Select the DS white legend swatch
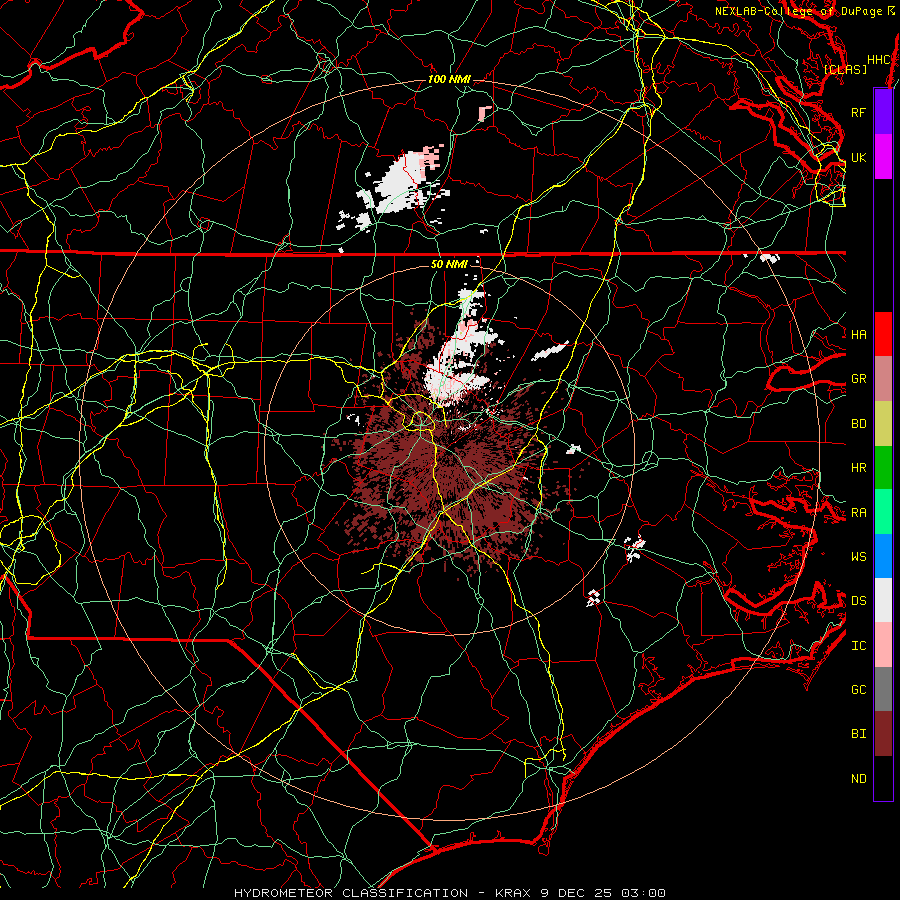This screenshot has width=900, height=900. pyautogui.click(x=883, y=600)
